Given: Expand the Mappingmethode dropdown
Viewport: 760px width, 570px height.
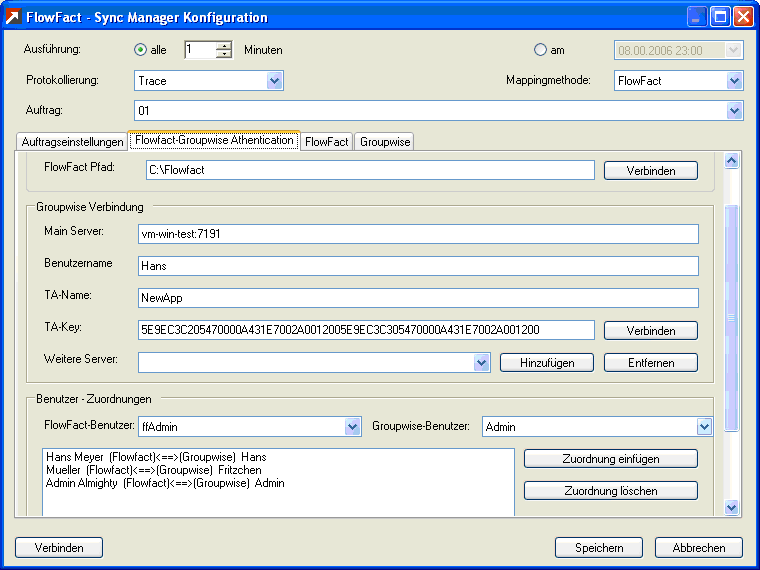Looking at the screenshot, I should tap(734, 81).
